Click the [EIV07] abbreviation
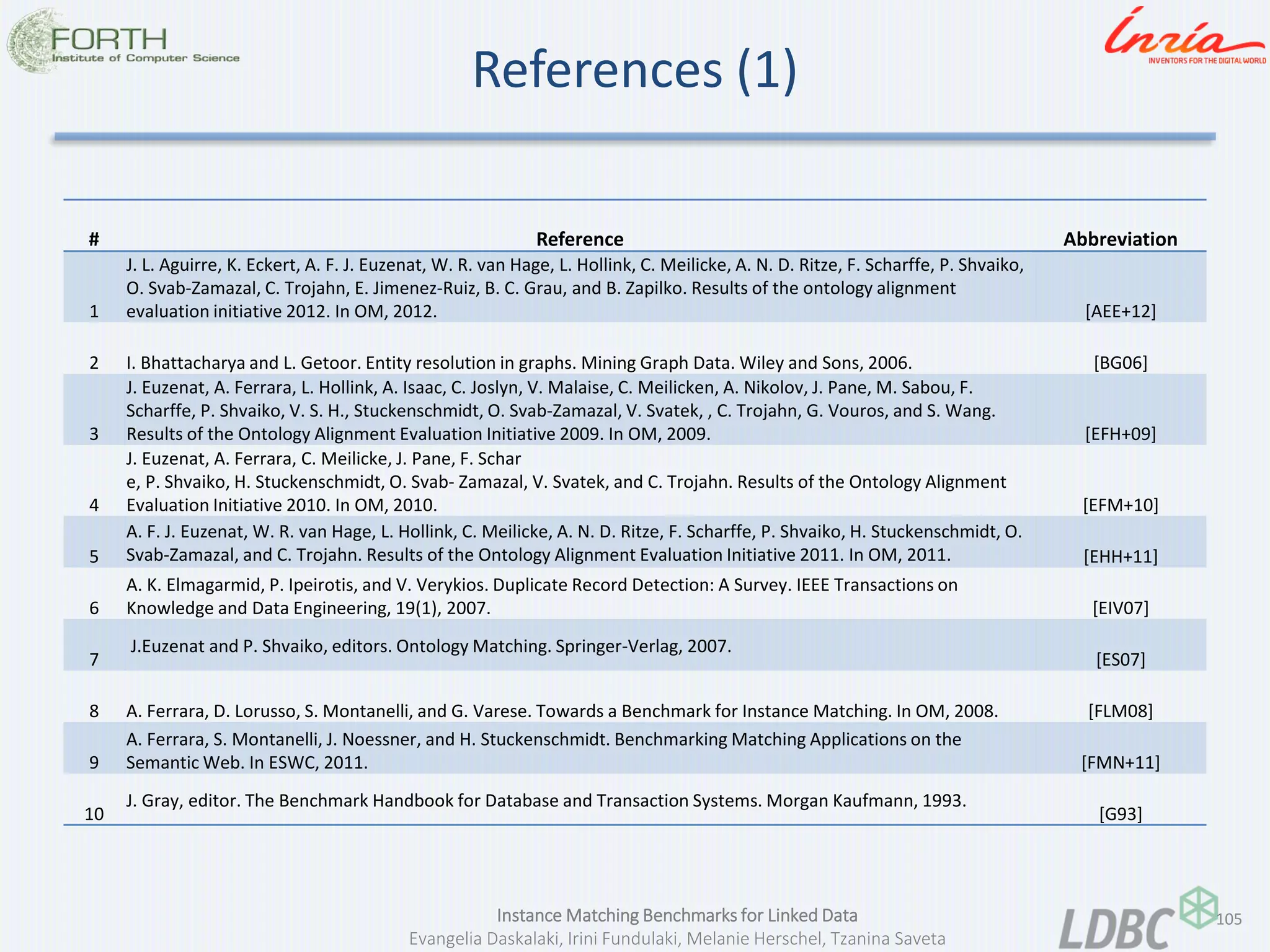The image size is (1270, 952). coord(1120,608)
